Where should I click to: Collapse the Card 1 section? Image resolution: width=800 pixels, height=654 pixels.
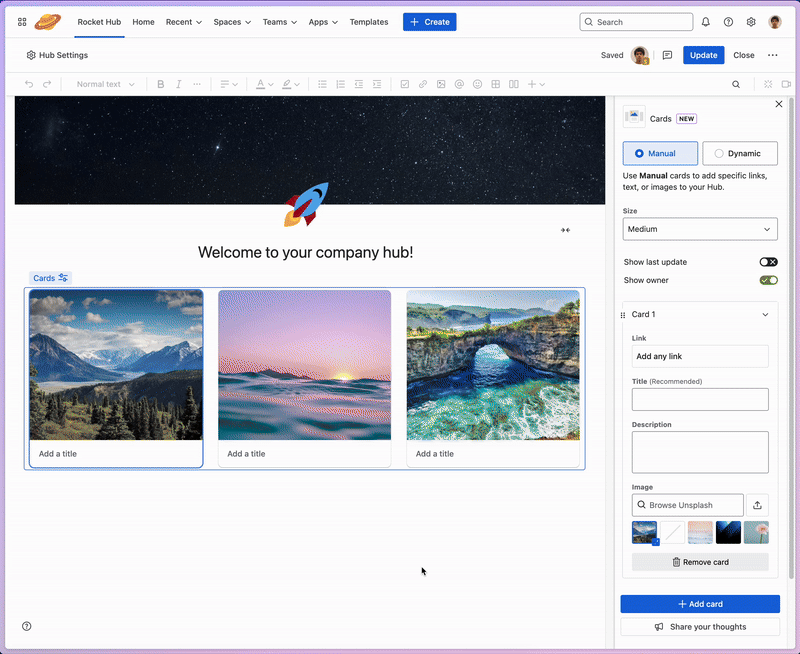click(x=765, y=314)
